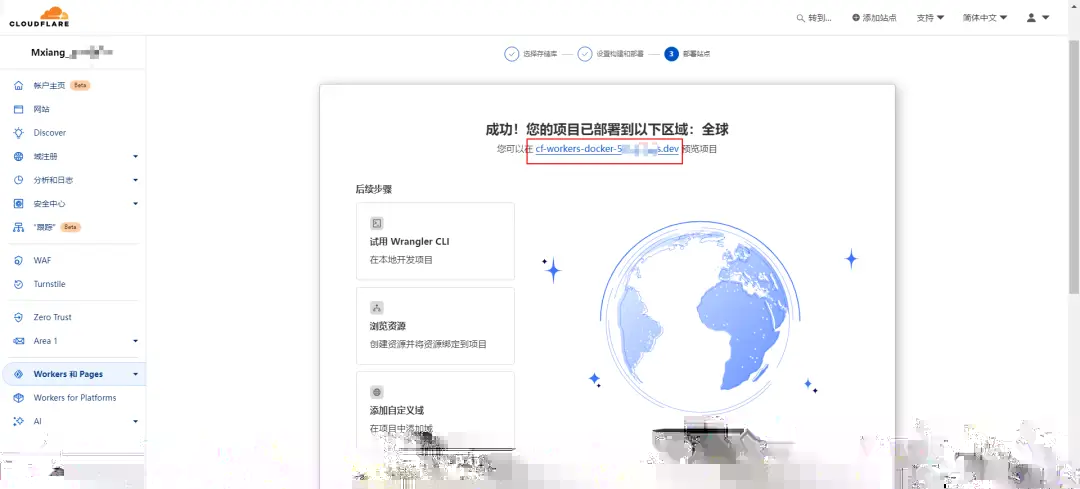
Task: Click the 后续步骤 heading
Action: [x=373, y=189]
